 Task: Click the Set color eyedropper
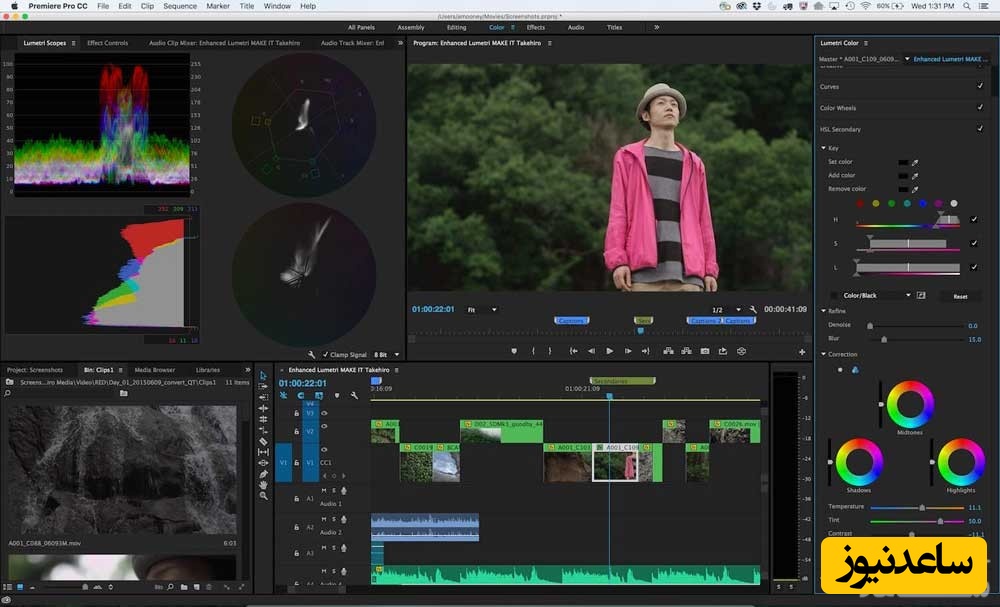pos(913,162)
